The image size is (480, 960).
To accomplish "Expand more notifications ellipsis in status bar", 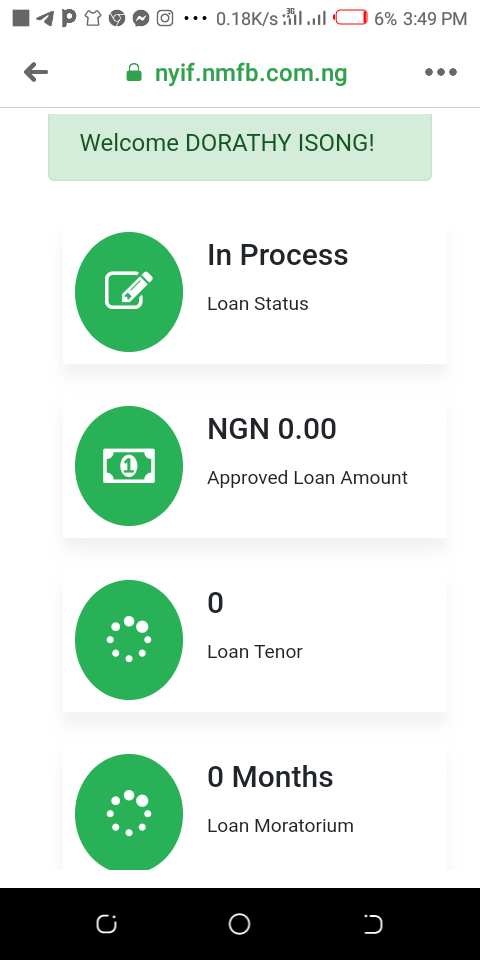I will pyautogui.click(x=195, y=19).
